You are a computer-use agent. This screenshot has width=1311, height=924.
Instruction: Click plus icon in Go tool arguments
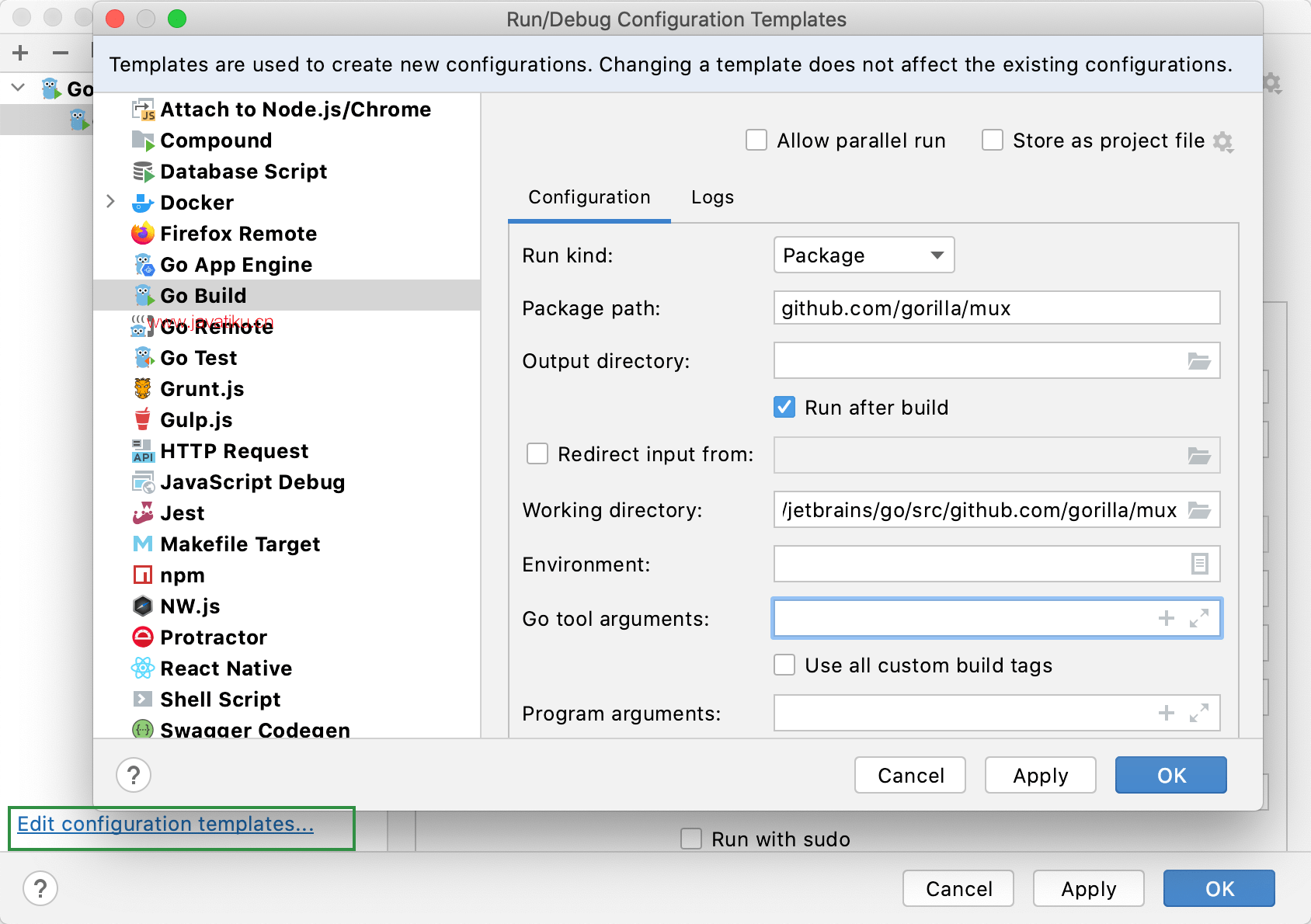click(x=1167, y=618)
